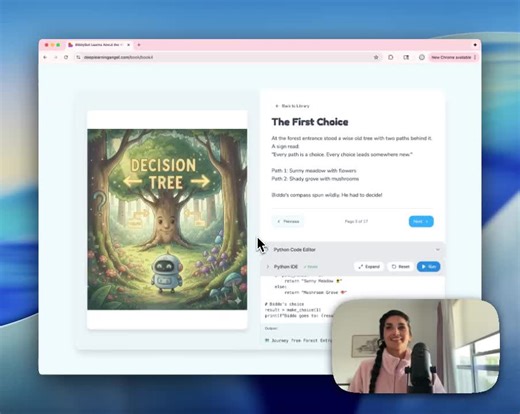This screenshot has height=414, width=520.
Task: Collapse the Python Code Editor chevron
Action: (438, 250)
